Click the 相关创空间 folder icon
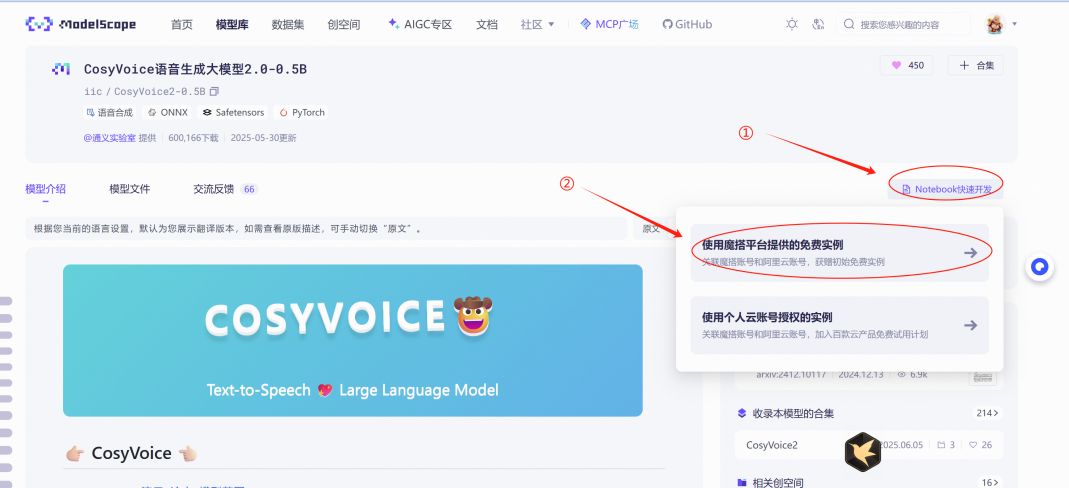 pyautogui.click(x=742, y=483)
